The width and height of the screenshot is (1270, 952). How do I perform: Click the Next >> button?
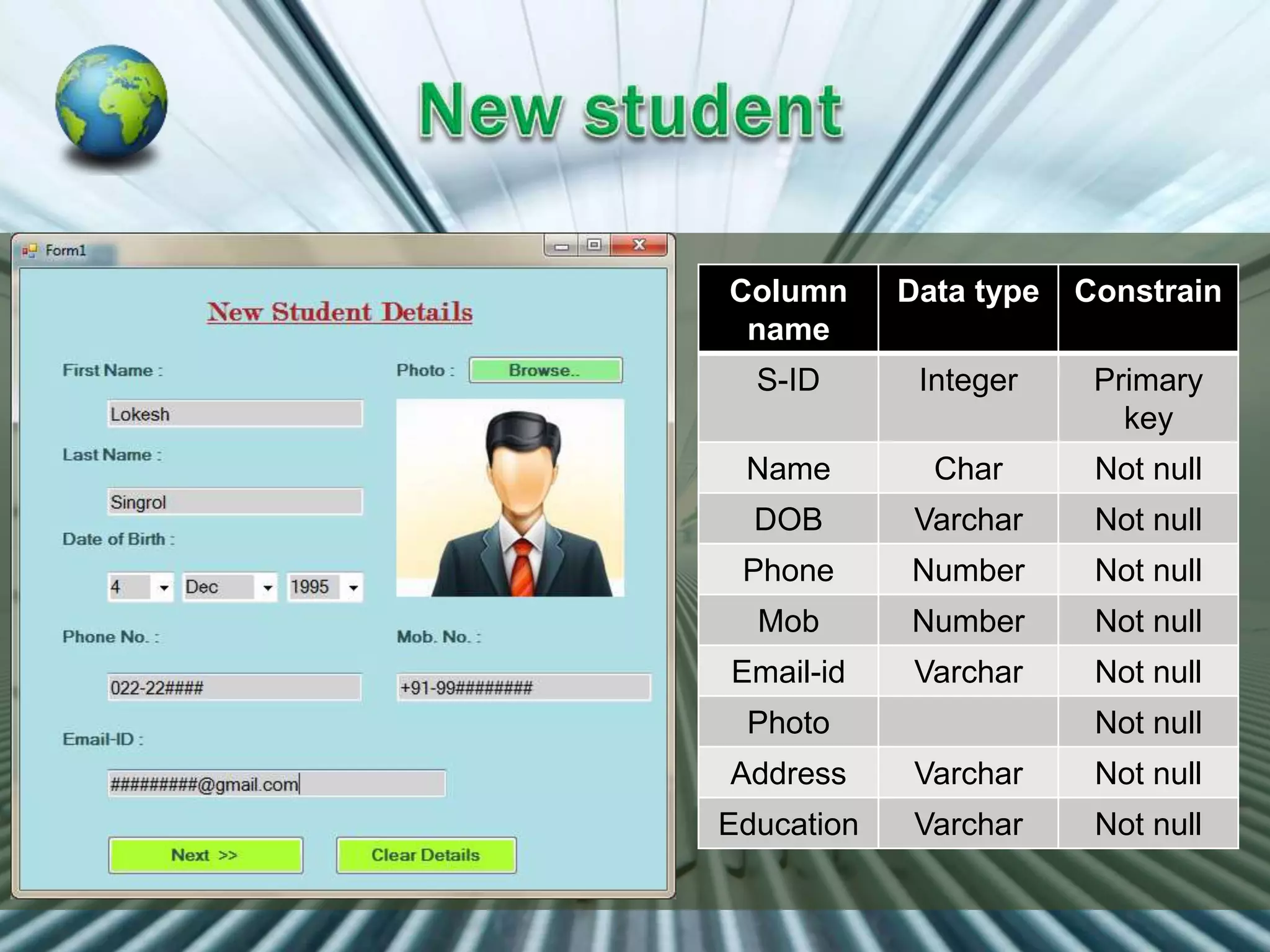[x=205, y=855]
